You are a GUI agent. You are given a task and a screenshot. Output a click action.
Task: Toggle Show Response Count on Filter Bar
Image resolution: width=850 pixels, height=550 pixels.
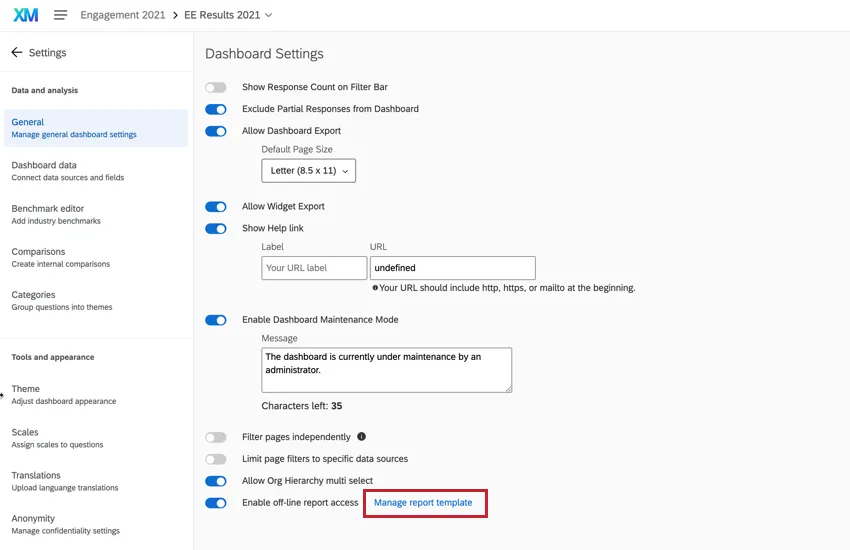coord(215,87)
